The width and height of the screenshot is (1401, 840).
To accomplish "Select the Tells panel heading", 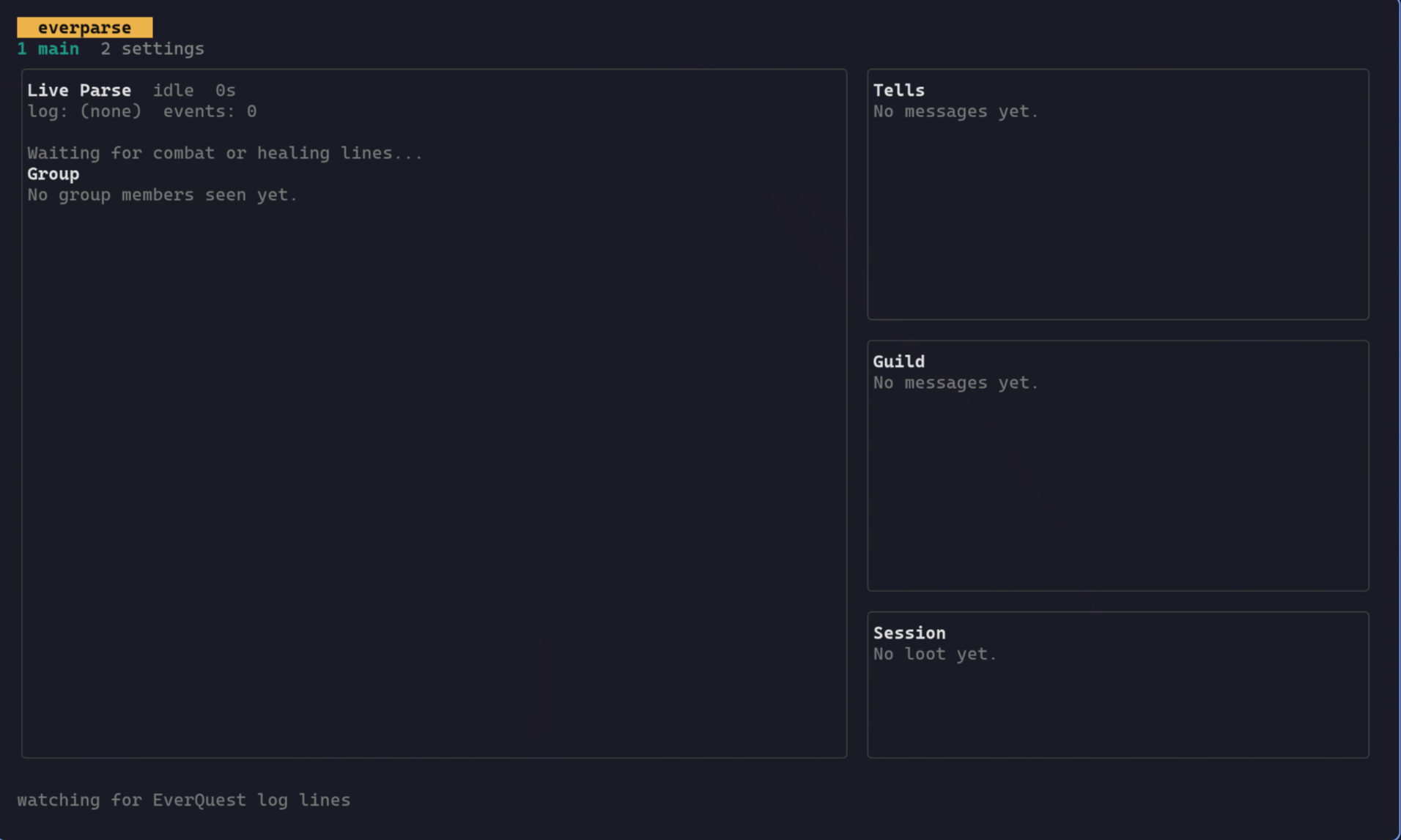I will pos(899,90).
